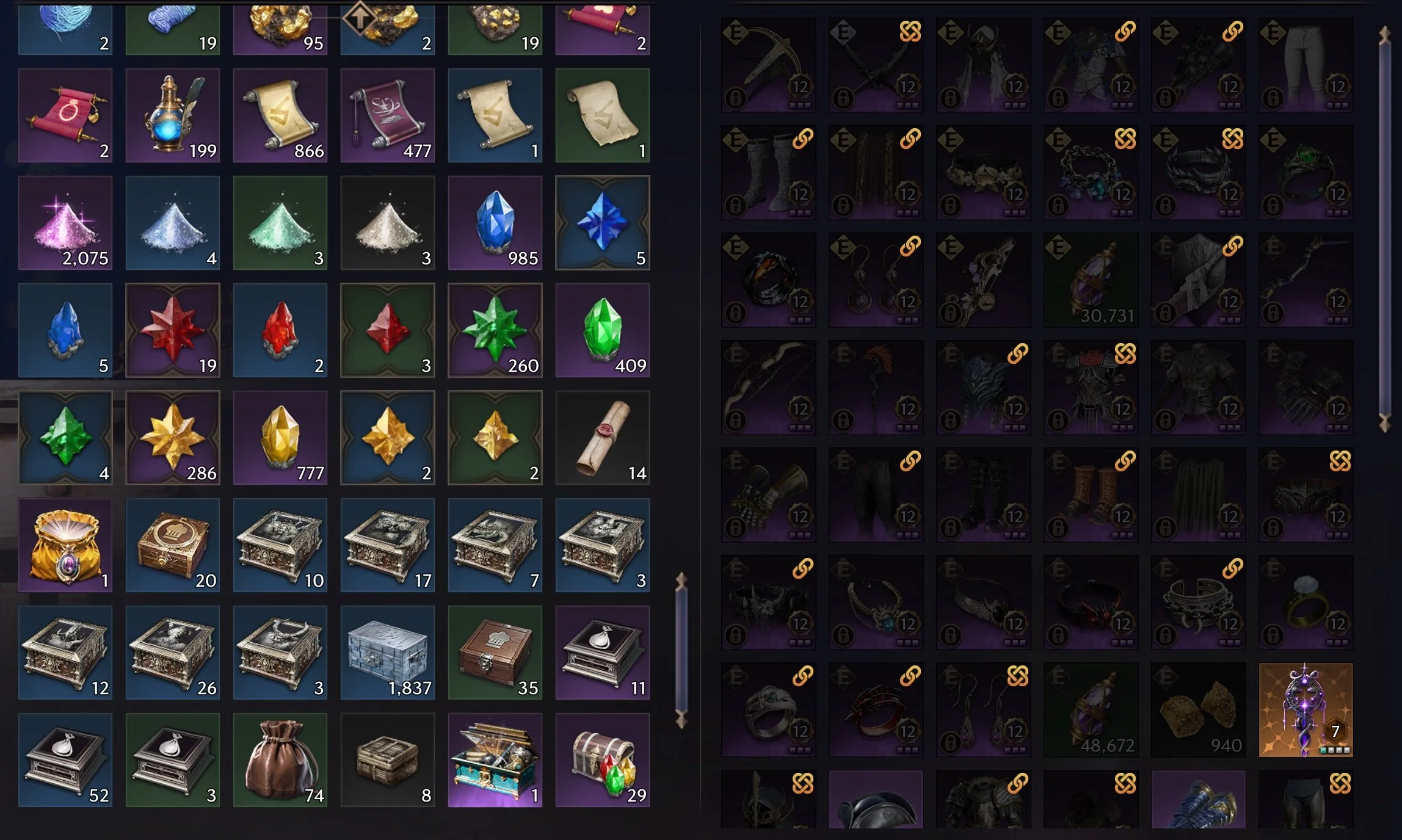Select the golden scroll stack of 866
The image size is (1402, 840).
click(280, 115)
